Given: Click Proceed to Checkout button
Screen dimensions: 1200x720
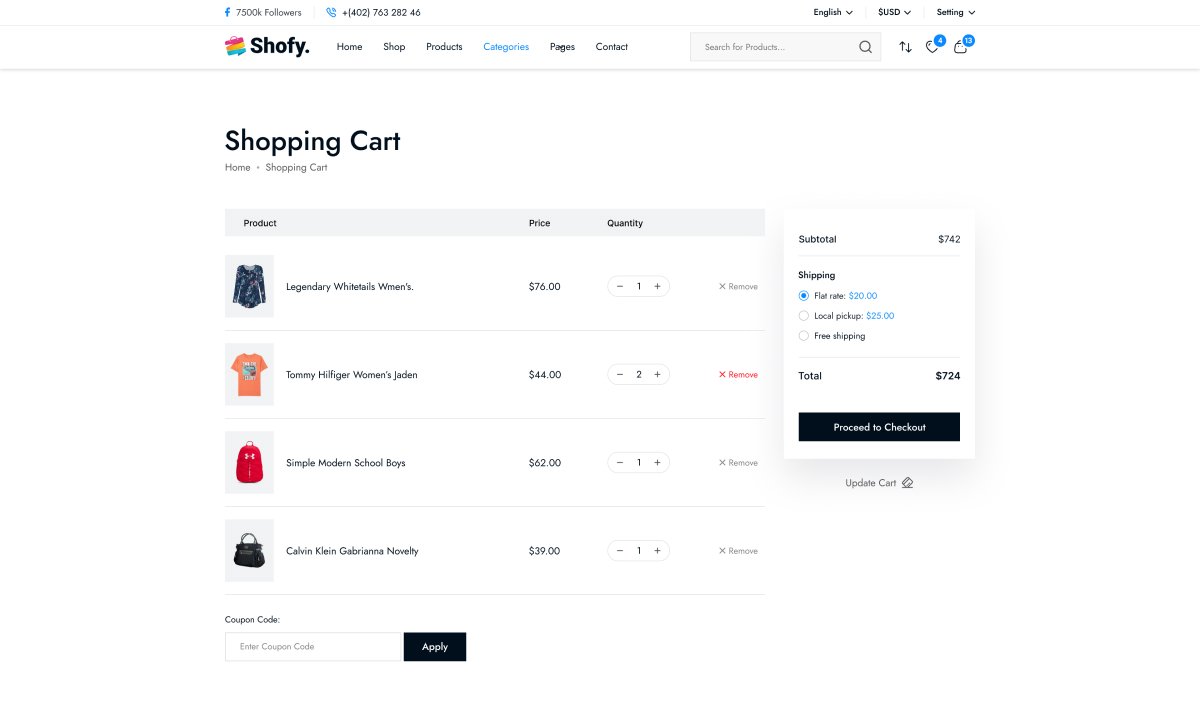Looking at the screenshot, I should tap(879, 427).
